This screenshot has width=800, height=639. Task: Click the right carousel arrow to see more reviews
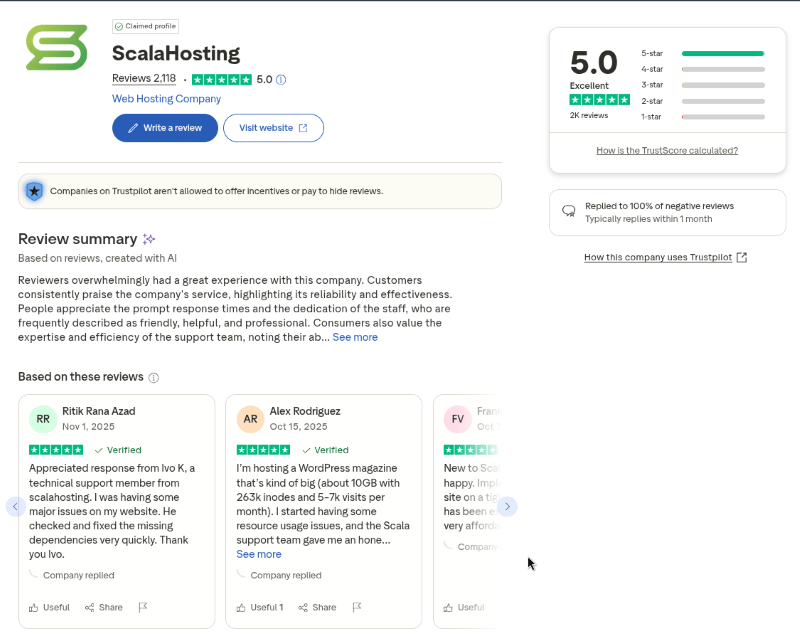(507, 507)
